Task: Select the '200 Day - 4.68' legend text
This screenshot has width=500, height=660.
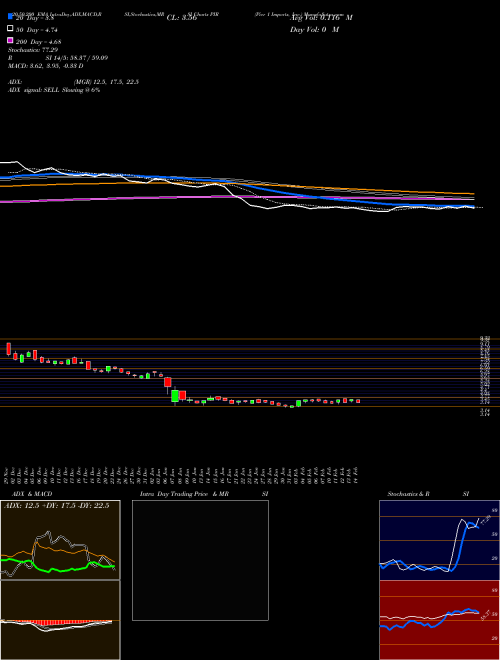Action: click(x=39, y=41)
